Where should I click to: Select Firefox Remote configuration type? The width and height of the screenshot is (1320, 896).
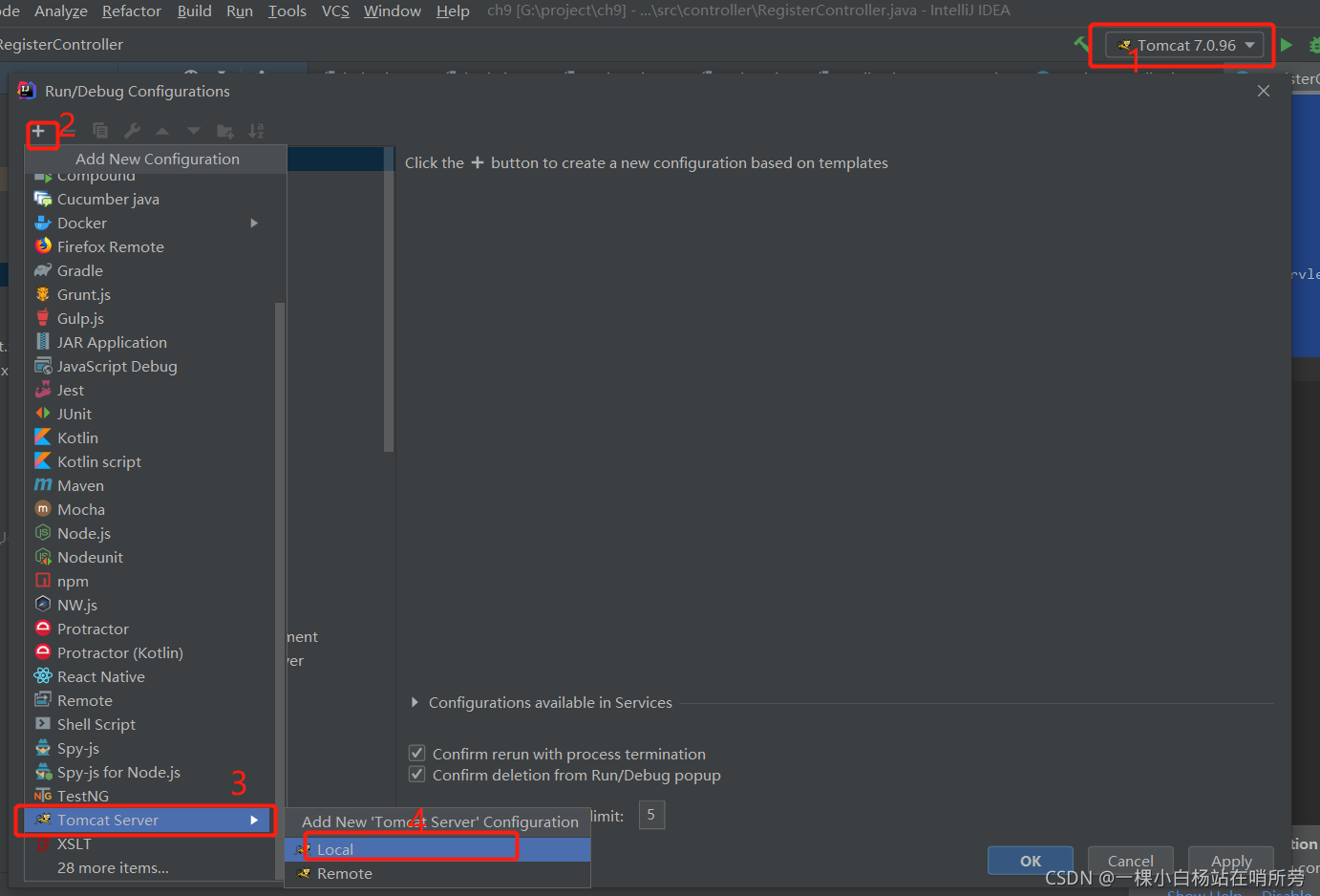(x=150, y=246)
